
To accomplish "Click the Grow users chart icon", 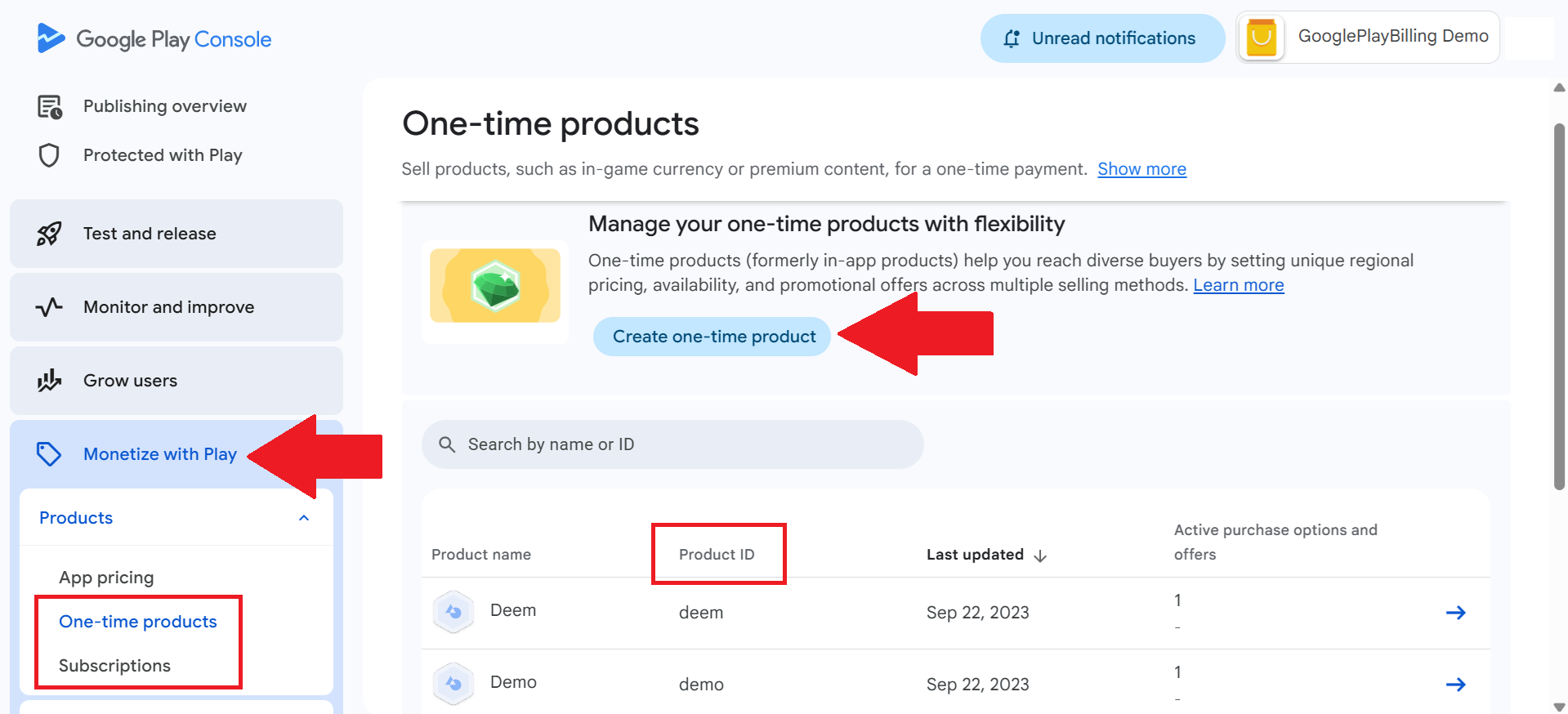I will pyautogui.click(x=49, y=381).
